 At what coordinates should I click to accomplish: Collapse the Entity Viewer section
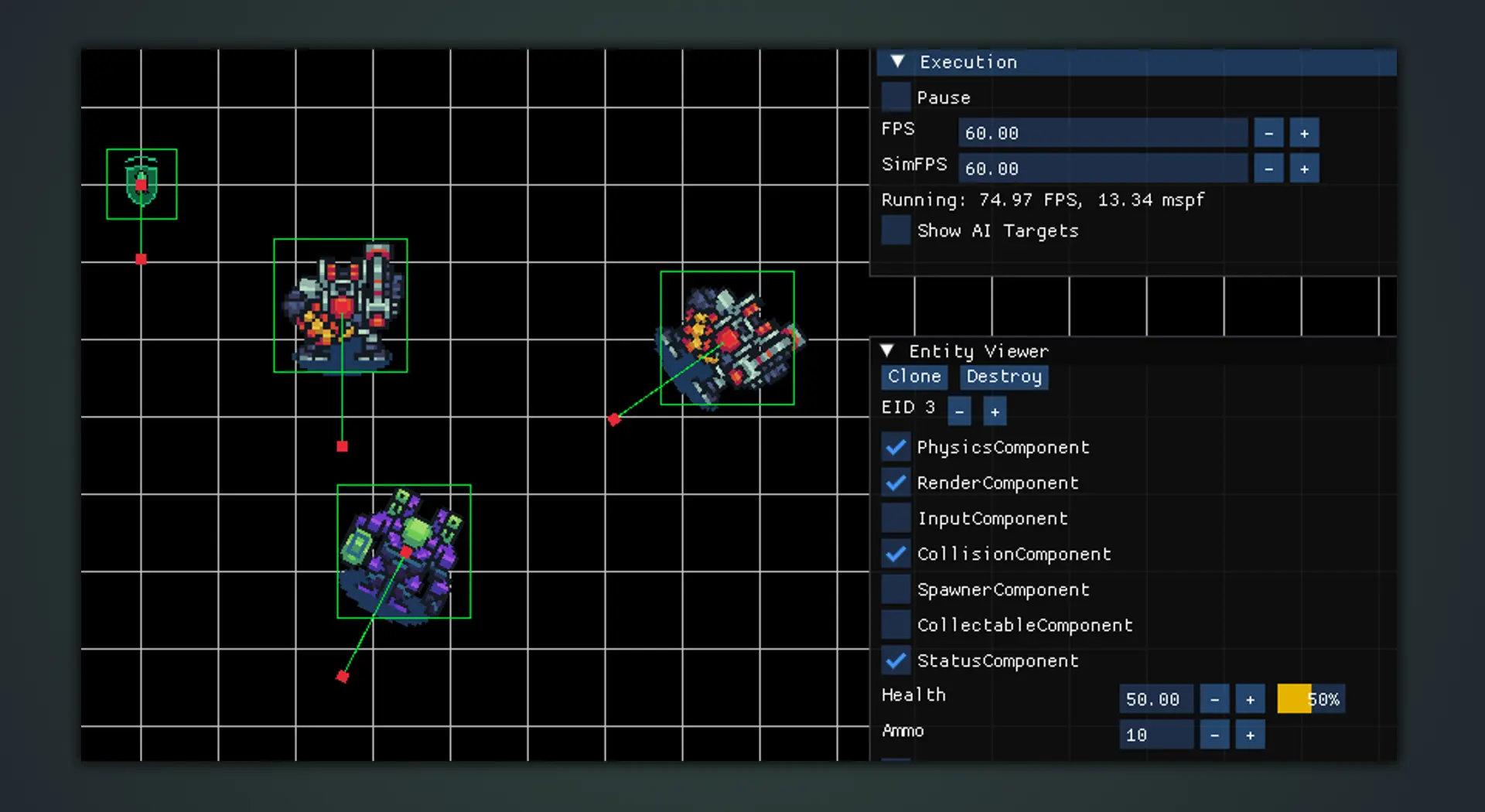pyautogui.click(x=887, y=351)
